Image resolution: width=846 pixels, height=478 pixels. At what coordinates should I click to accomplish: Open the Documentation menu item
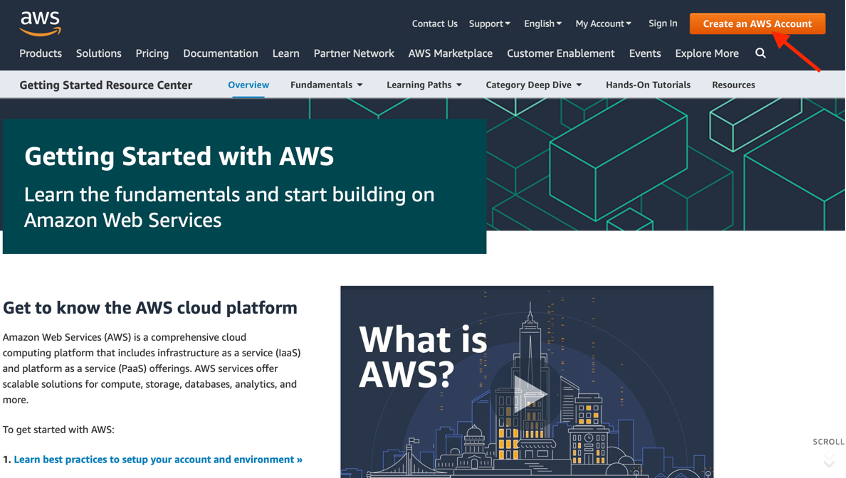click(221, 53)
